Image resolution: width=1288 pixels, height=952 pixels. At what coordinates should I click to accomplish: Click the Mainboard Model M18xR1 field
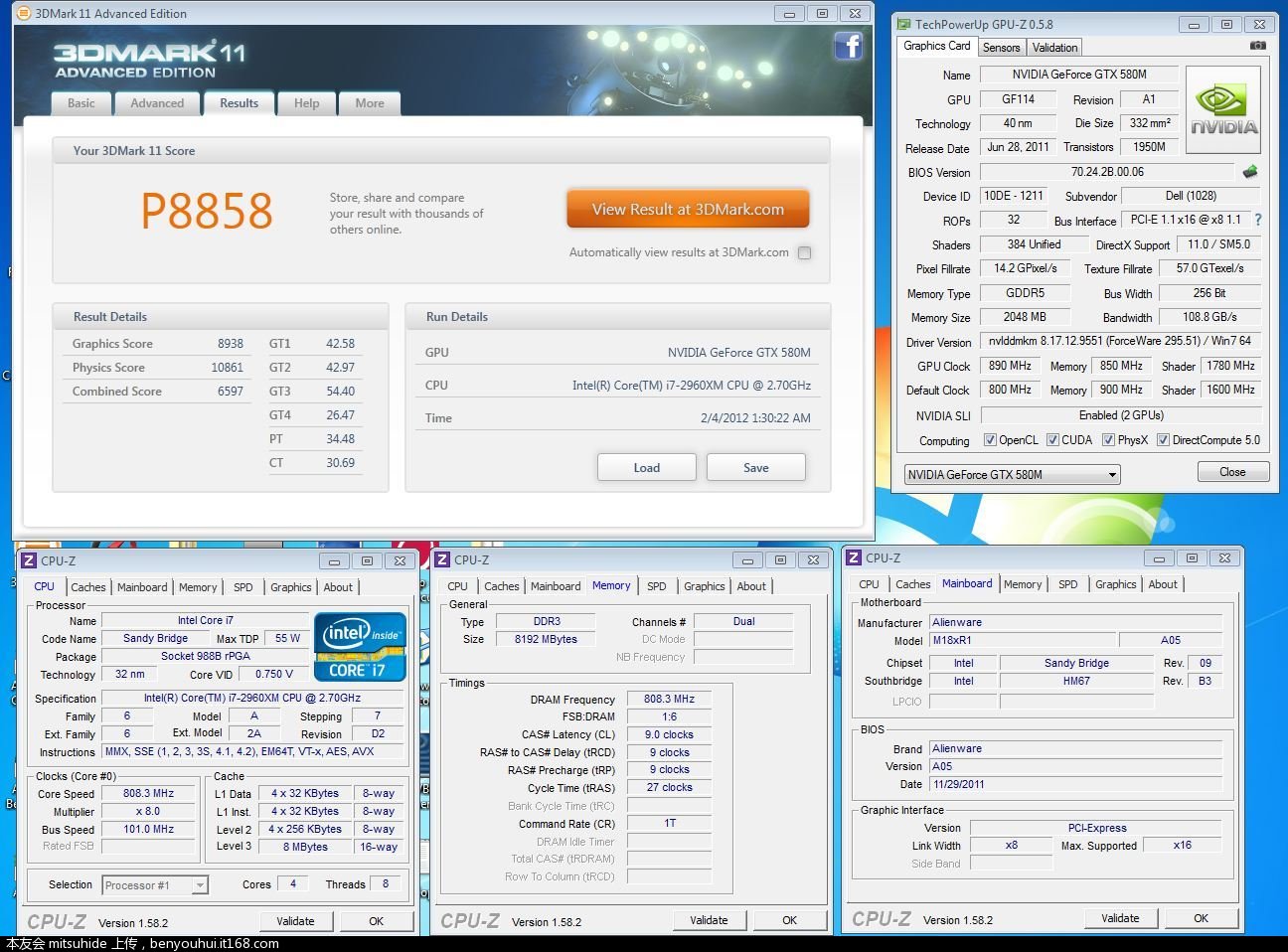(x=1022, y=641)
